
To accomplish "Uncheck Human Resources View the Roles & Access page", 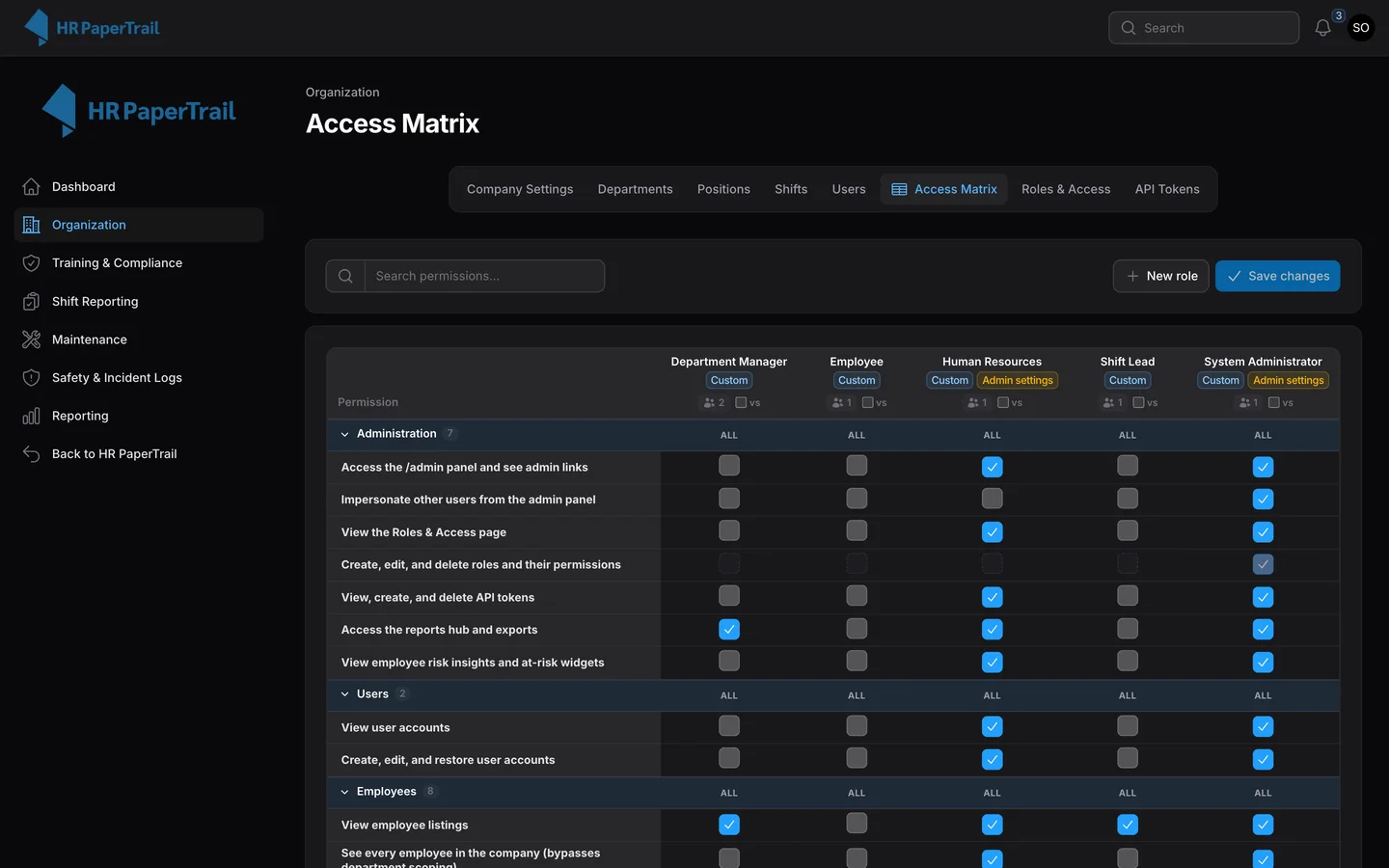I will point(992,531).
